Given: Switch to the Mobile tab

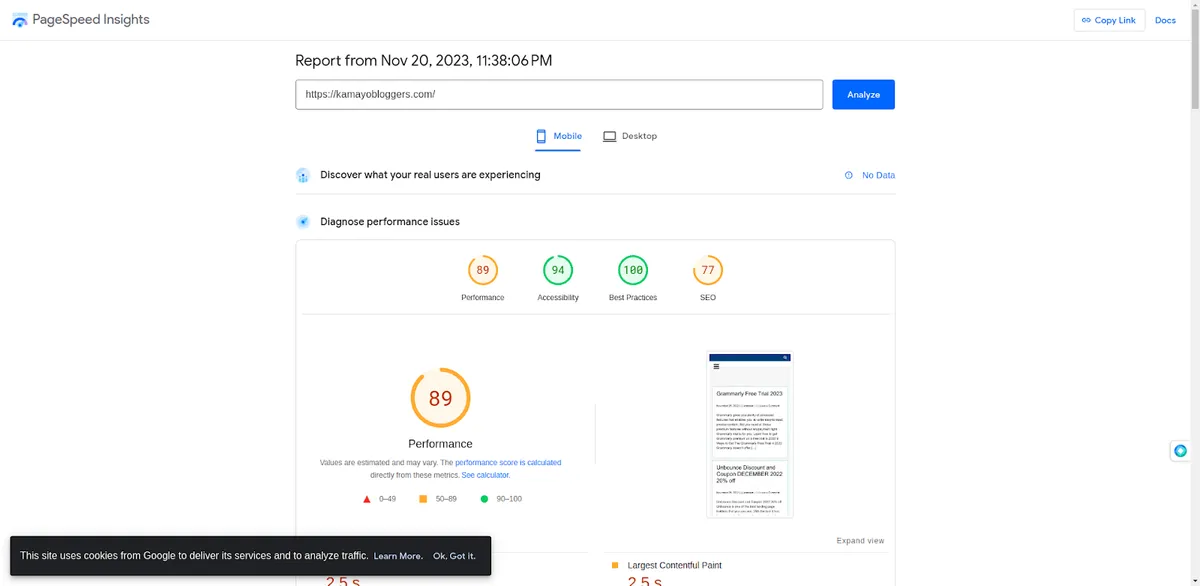Looking at the screenshot, I should 558,136.
